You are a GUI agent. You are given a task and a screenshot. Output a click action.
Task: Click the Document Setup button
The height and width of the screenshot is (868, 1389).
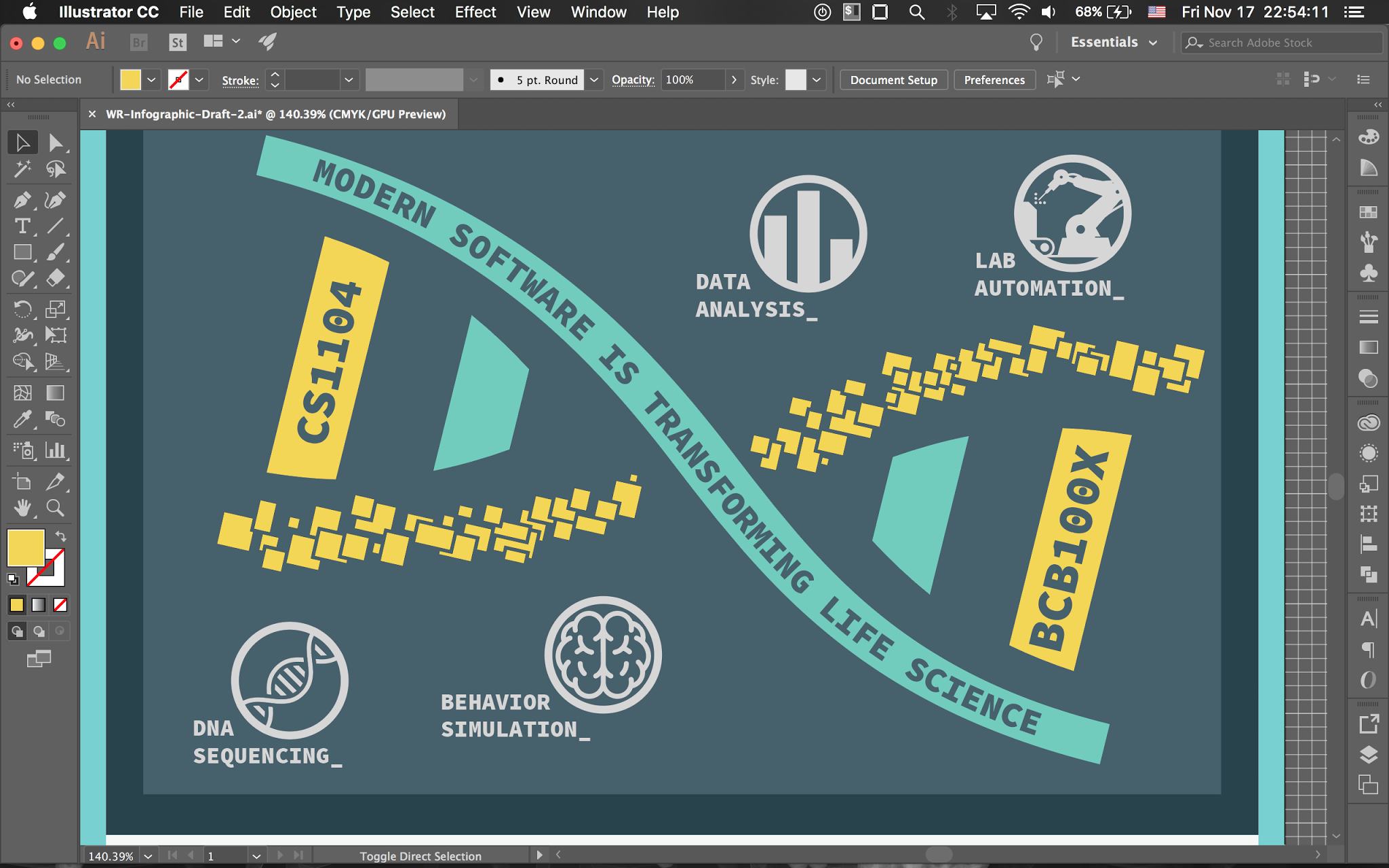tap(893, 80)
